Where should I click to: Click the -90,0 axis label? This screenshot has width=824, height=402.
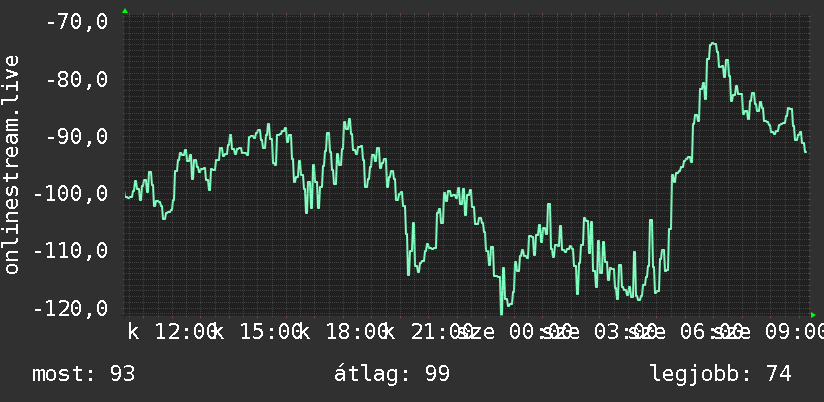click(77, 137)
